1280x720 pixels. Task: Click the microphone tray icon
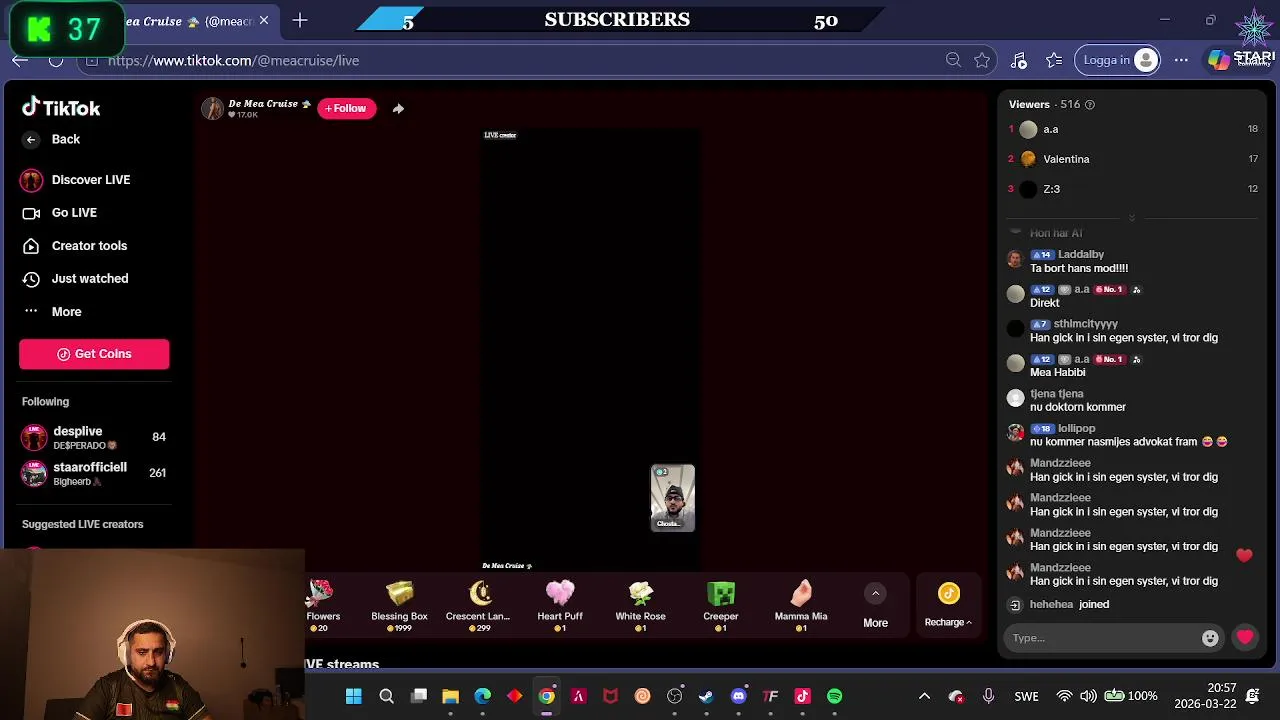click(988, 696)
